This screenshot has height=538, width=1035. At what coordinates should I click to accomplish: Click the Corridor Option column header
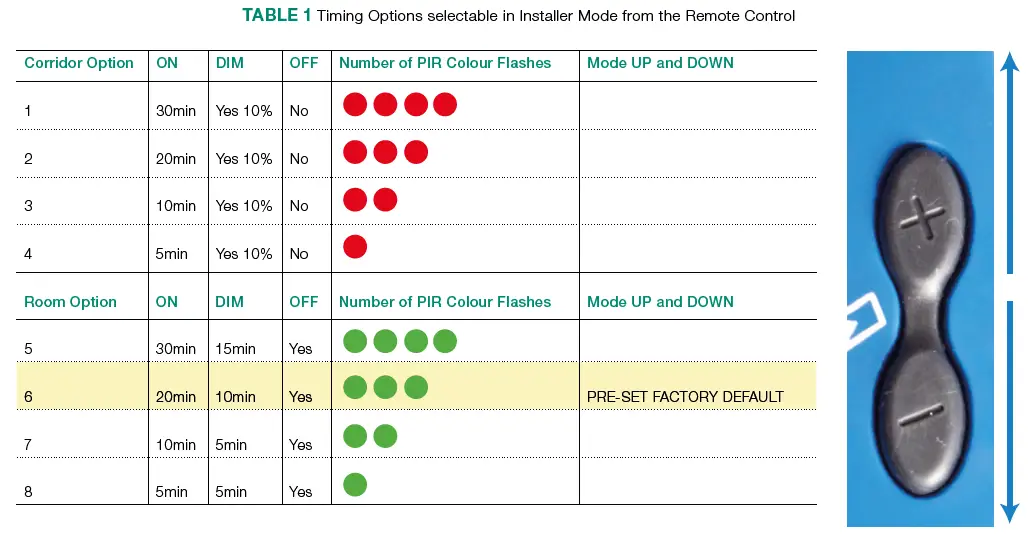79,63
